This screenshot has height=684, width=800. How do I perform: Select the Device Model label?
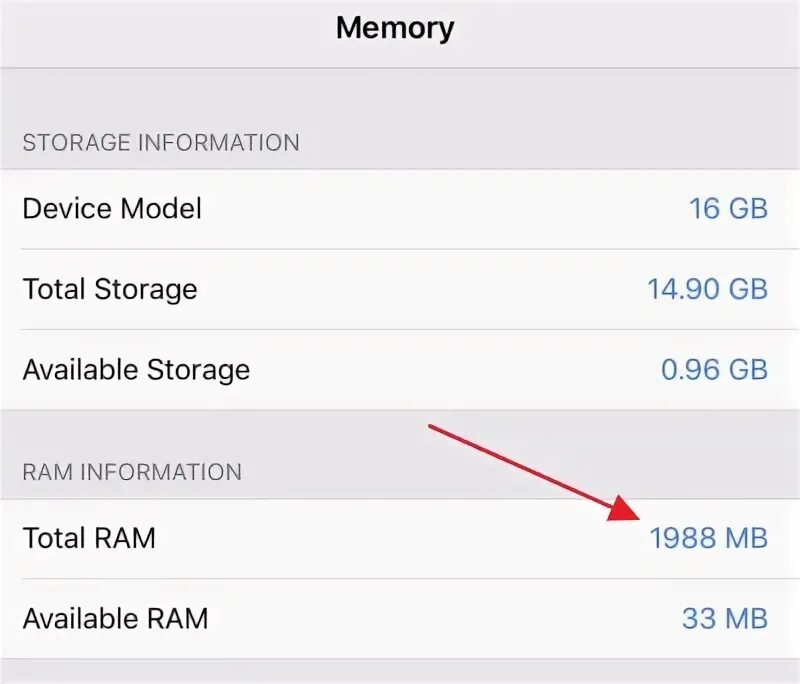pyautogui.click(x=112, y=209)
